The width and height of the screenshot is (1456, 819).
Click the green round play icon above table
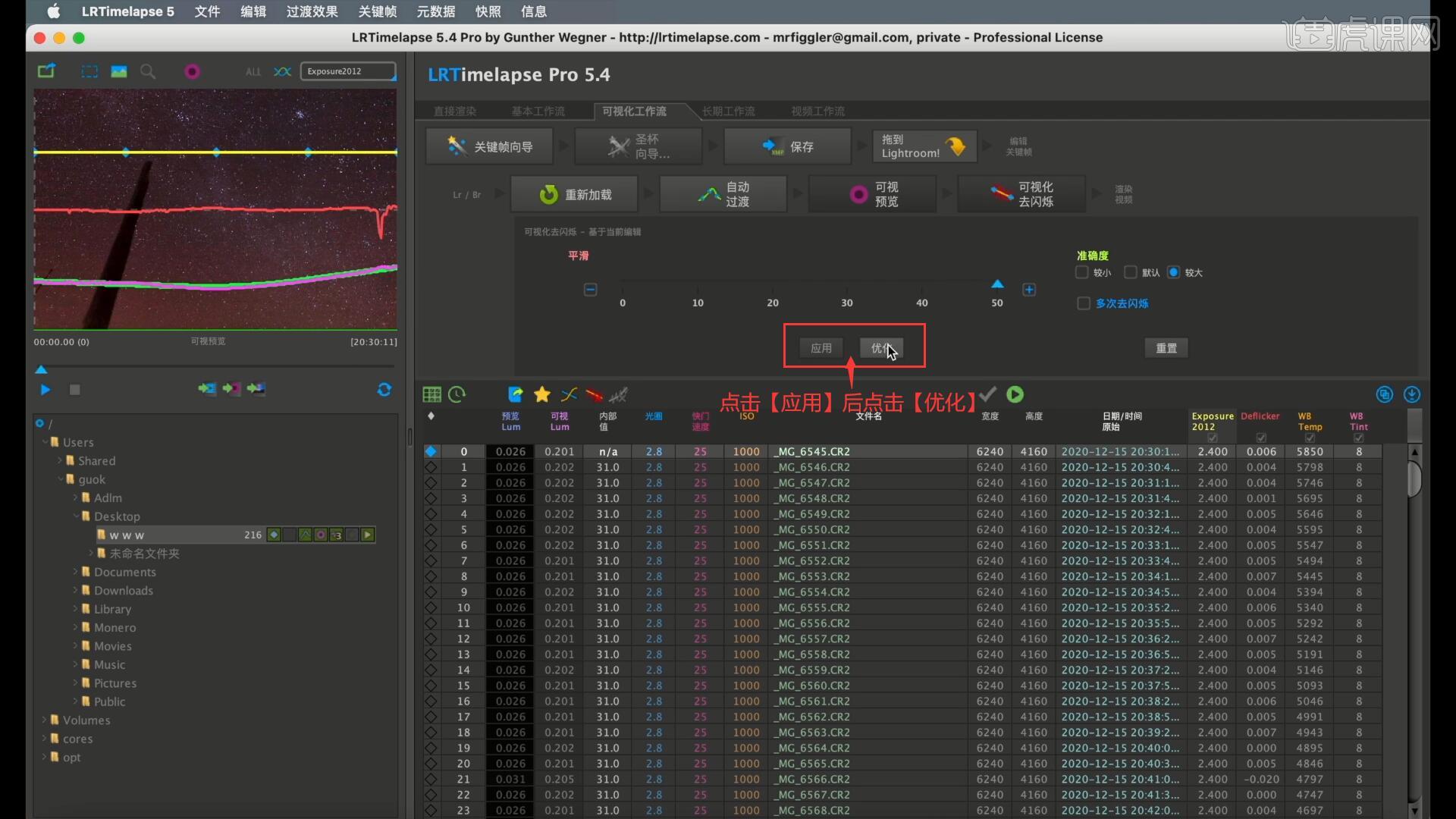click(x=1015, y=394)
